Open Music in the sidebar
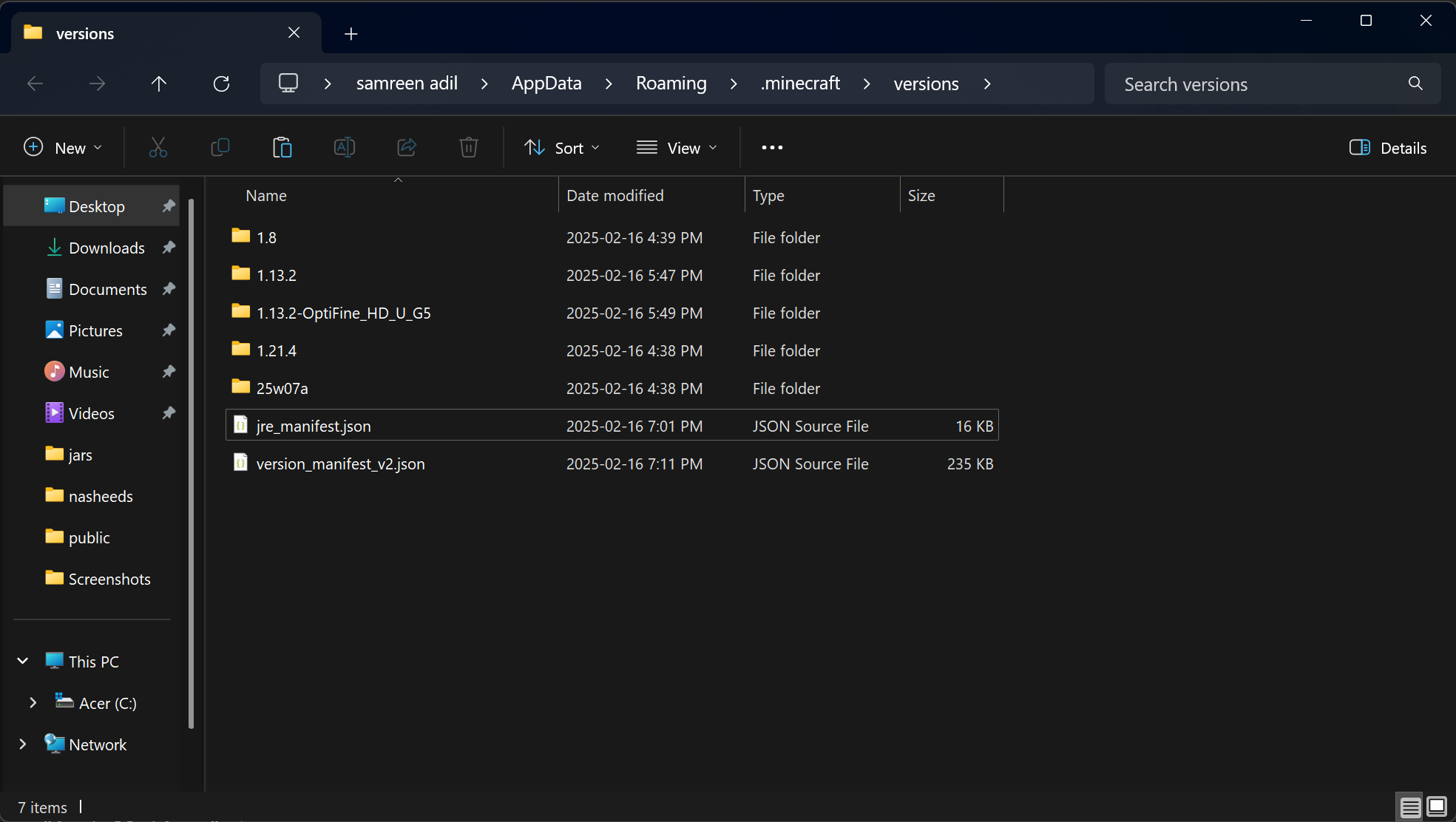 pos(92,372)
